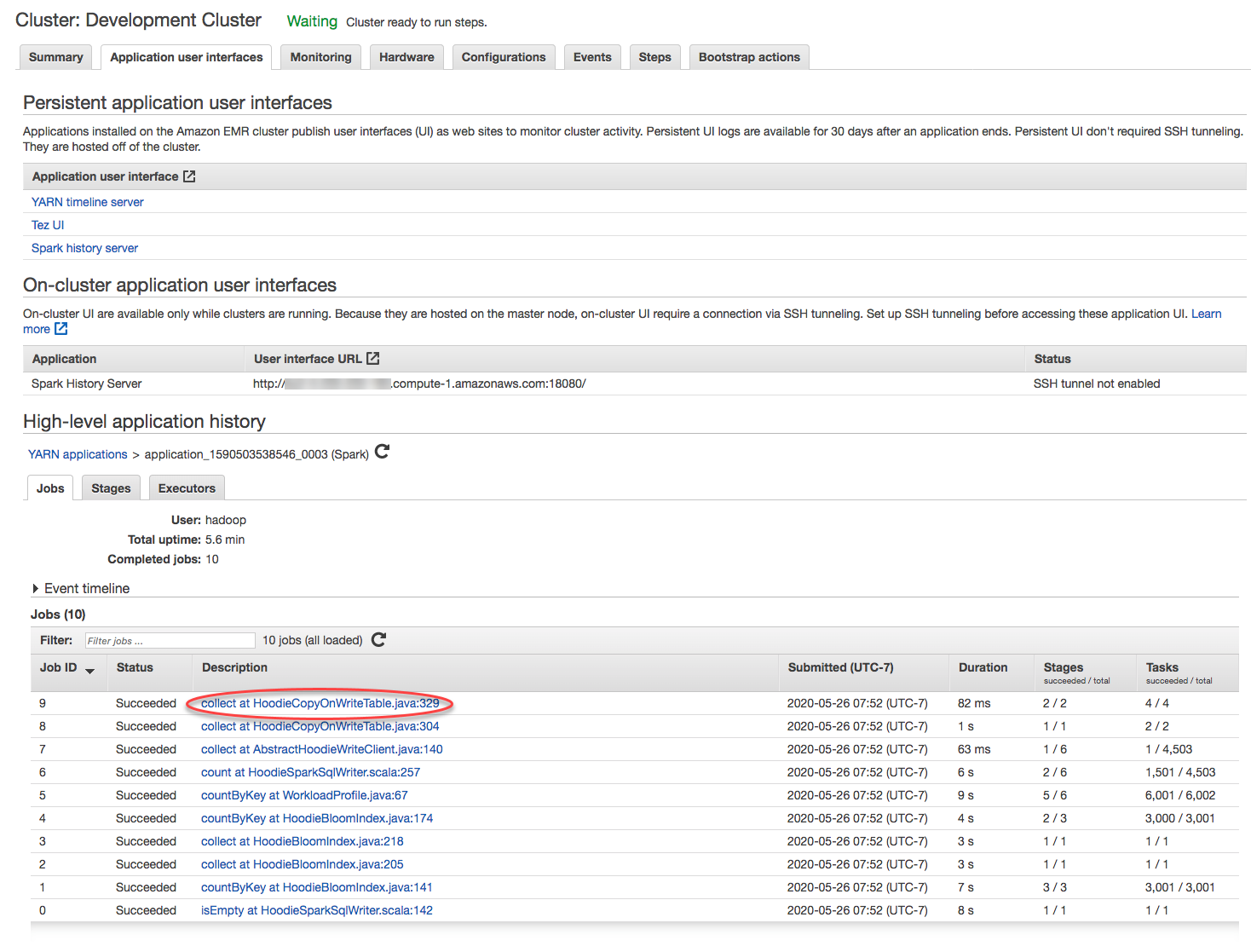Expand the Event timeline section
Viewport: 1251px width, 952px height.
click(36, 589)
